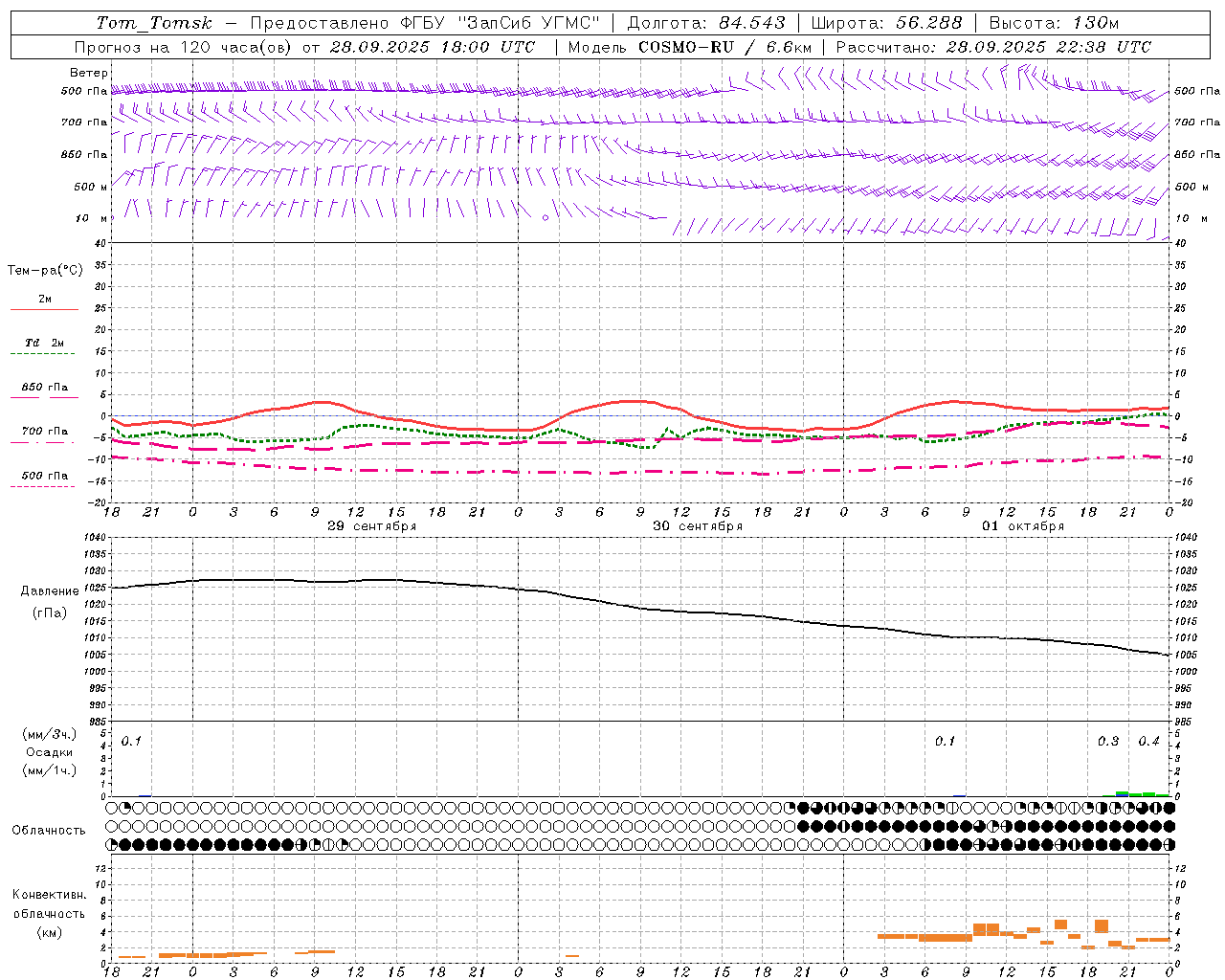The image size is (1225, 980).
Task: Click the 10 м wind level label on left
Action: 91,219
